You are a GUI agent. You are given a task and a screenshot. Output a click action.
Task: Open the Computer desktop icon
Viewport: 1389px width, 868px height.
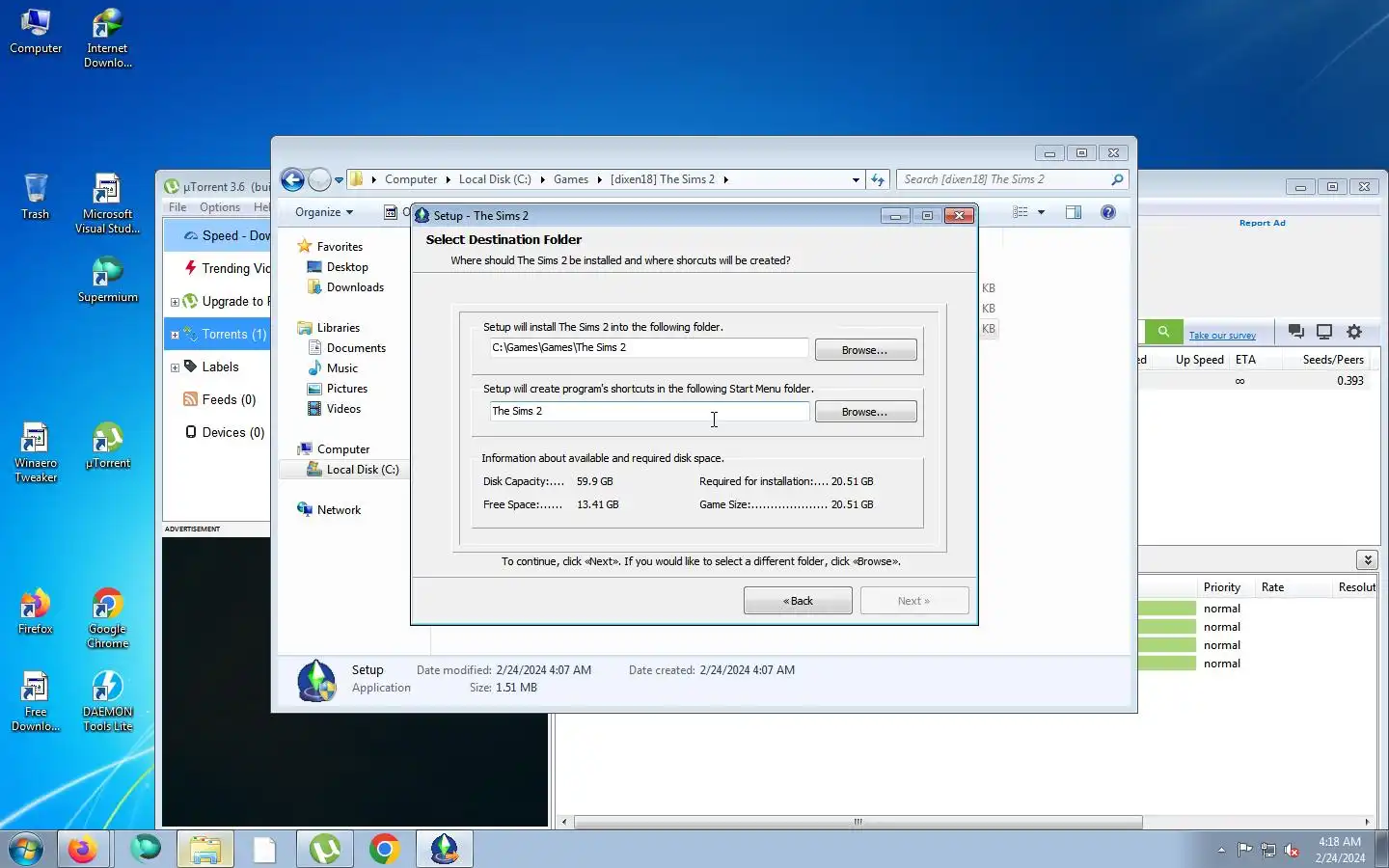pos(36,32)
